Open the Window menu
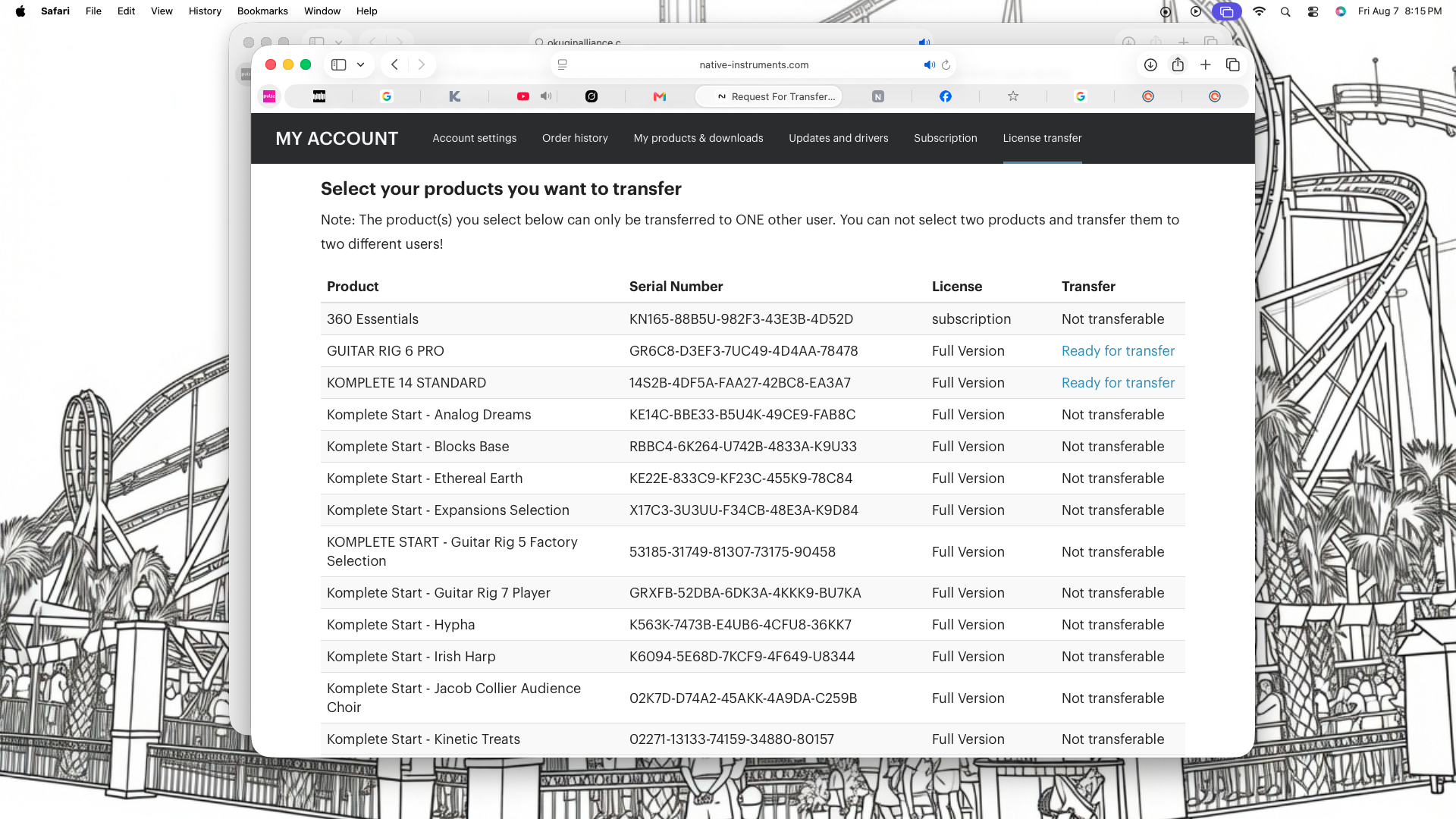This screenshot has height=819, width=1456. (322, 11)
